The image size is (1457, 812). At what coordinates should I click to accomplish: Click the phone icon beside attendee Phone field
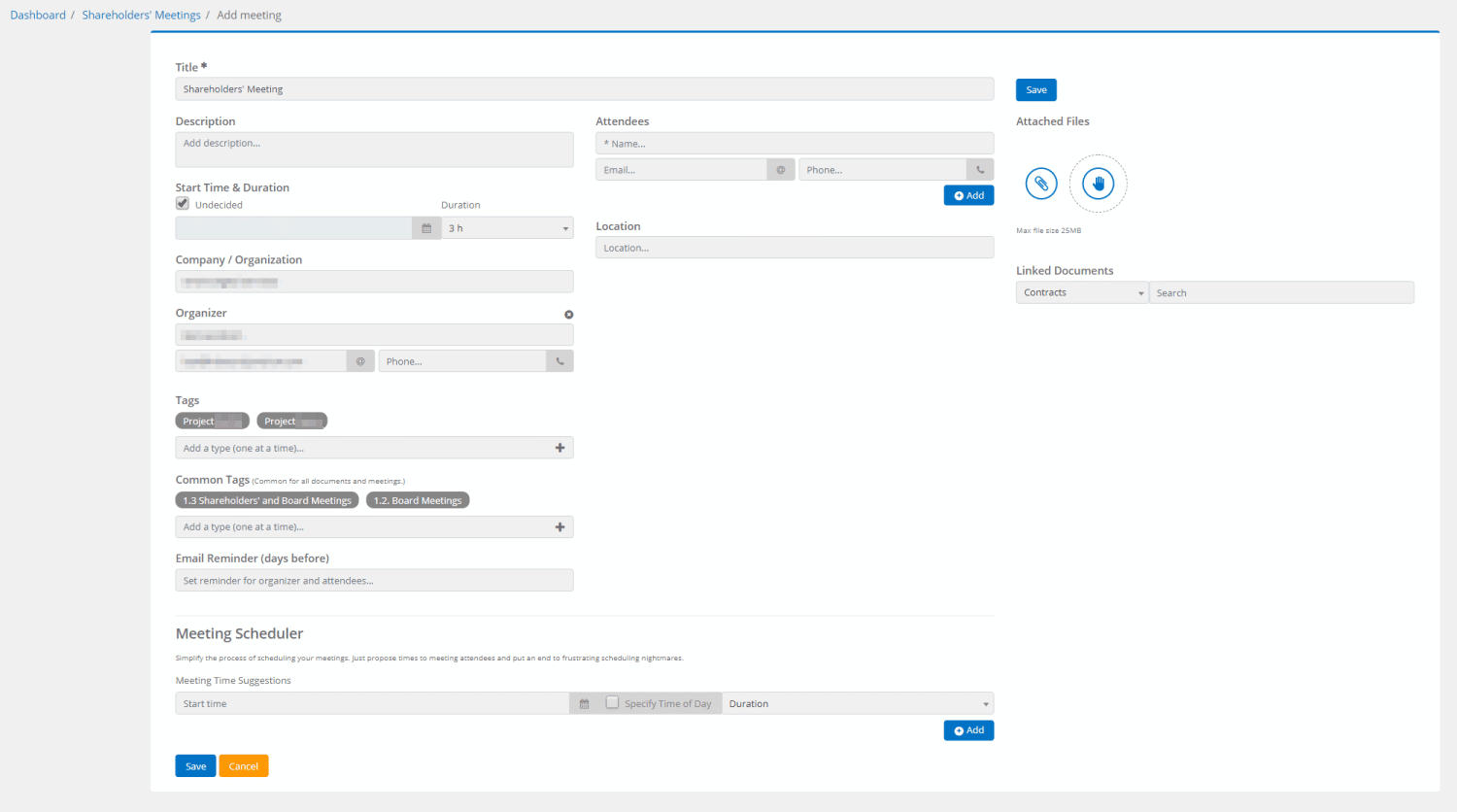coord(980,170)
